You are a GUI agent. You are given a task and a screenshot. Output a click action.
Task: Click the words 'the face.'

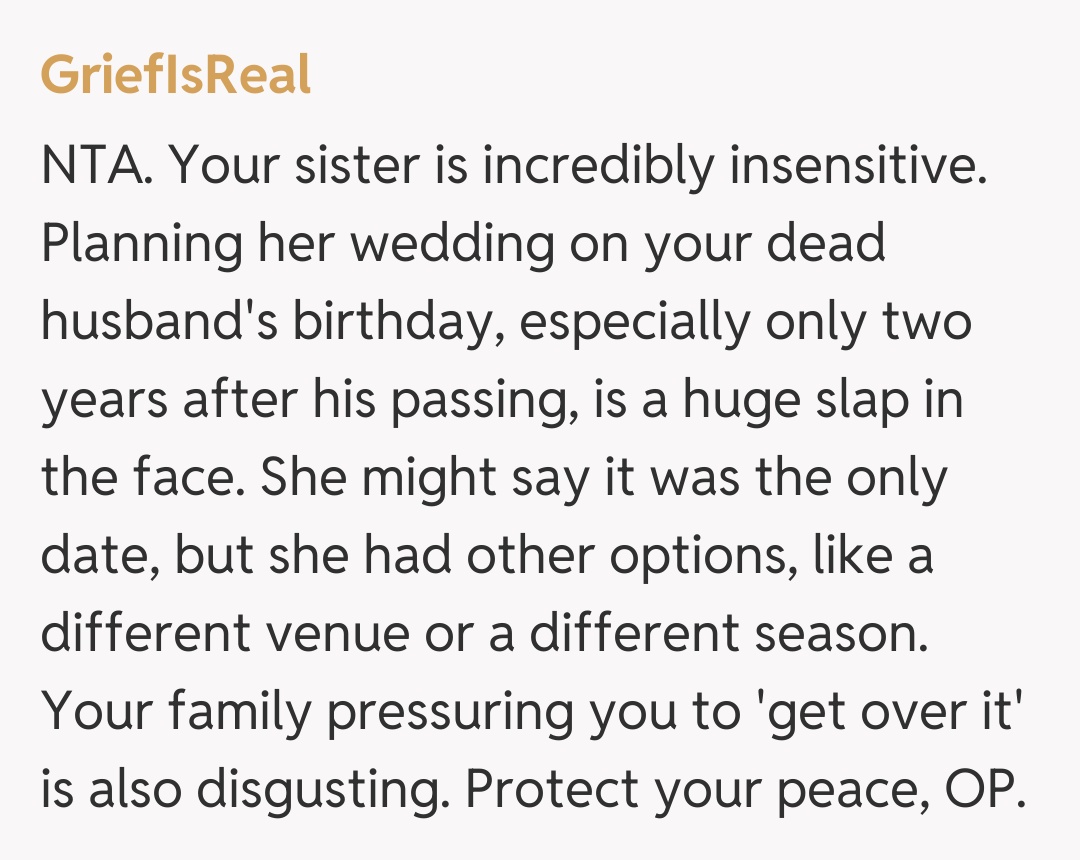pos(144,479)
